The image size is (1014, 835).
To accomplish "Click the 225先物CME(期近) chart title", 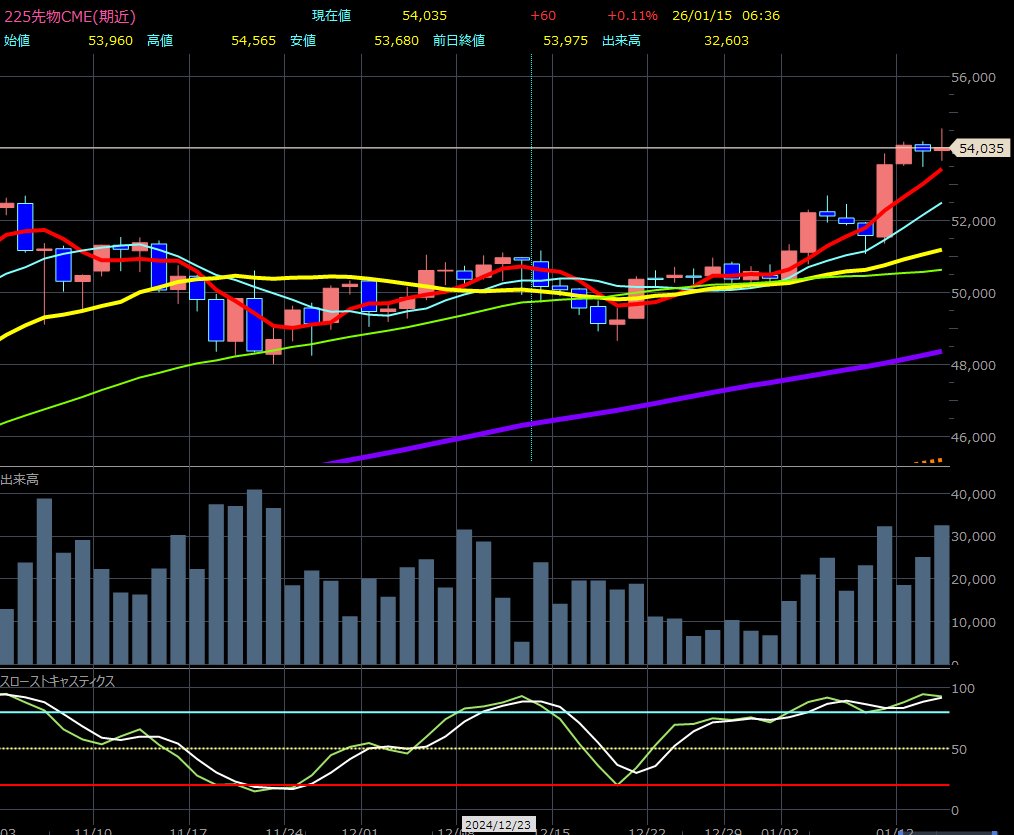I will [70, 16].
